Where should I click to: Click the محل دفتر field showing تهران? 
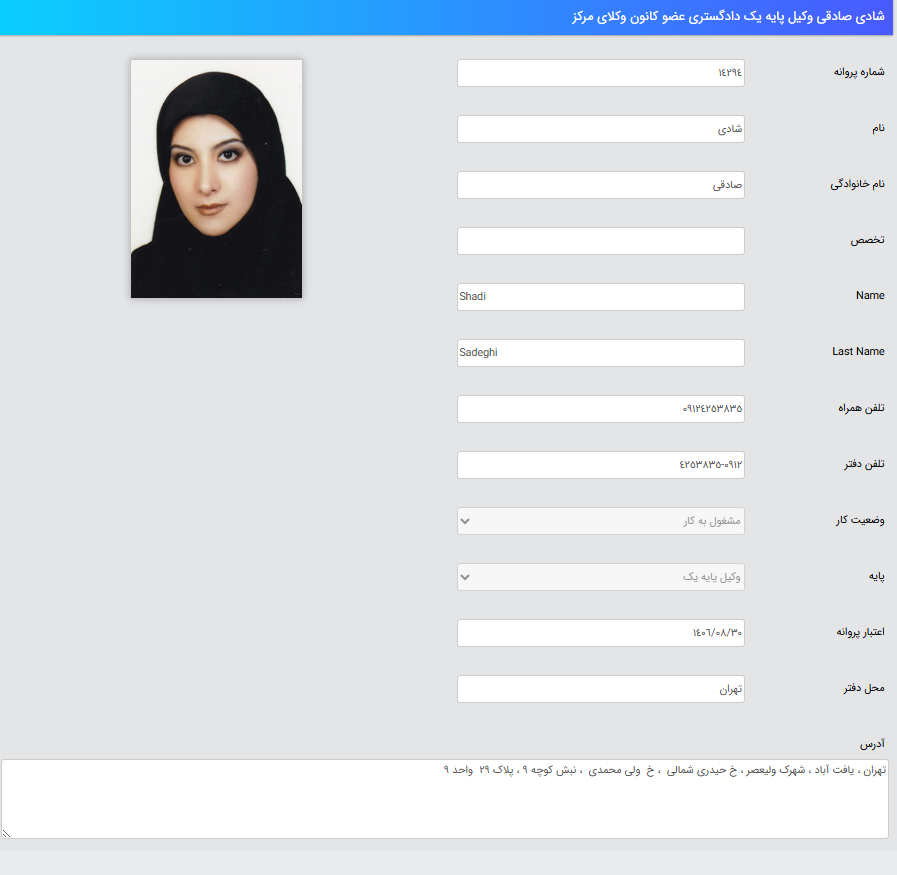(x=600, y=688)
